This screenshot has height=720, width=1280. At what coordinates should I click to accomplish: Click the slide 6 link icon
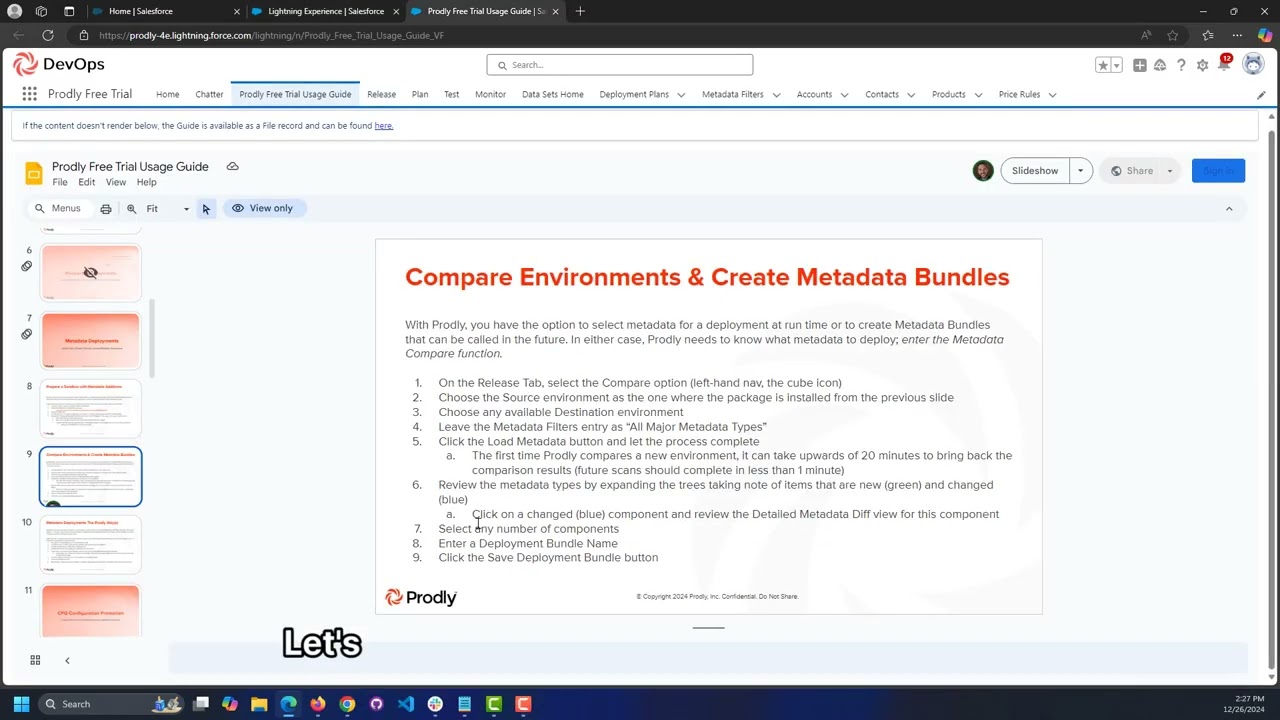27,266
